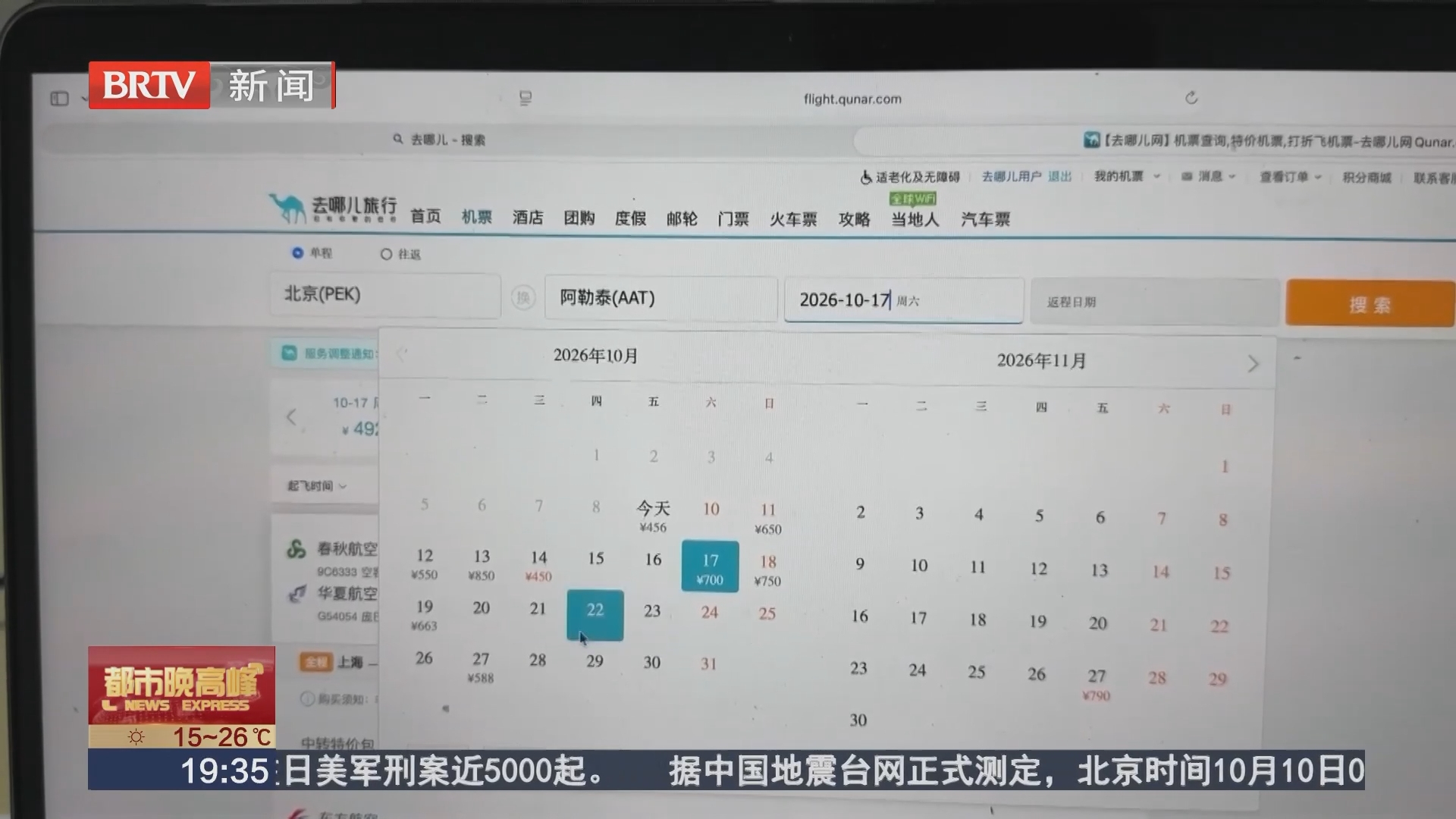Click the China Express Airlines logo icon

(x=297, y=592)
